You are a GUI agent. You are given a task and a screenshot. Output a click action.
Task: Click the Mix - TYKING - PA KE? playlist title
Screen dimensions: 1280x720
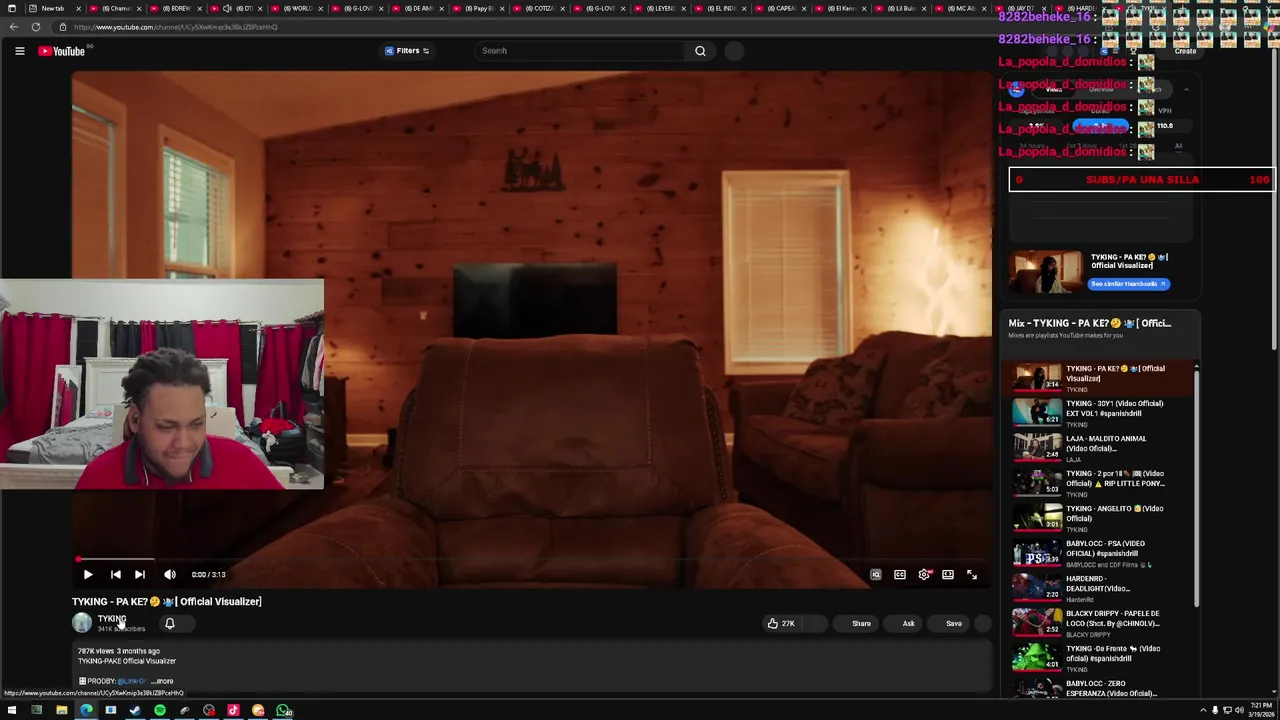[x=1089, y=323]
